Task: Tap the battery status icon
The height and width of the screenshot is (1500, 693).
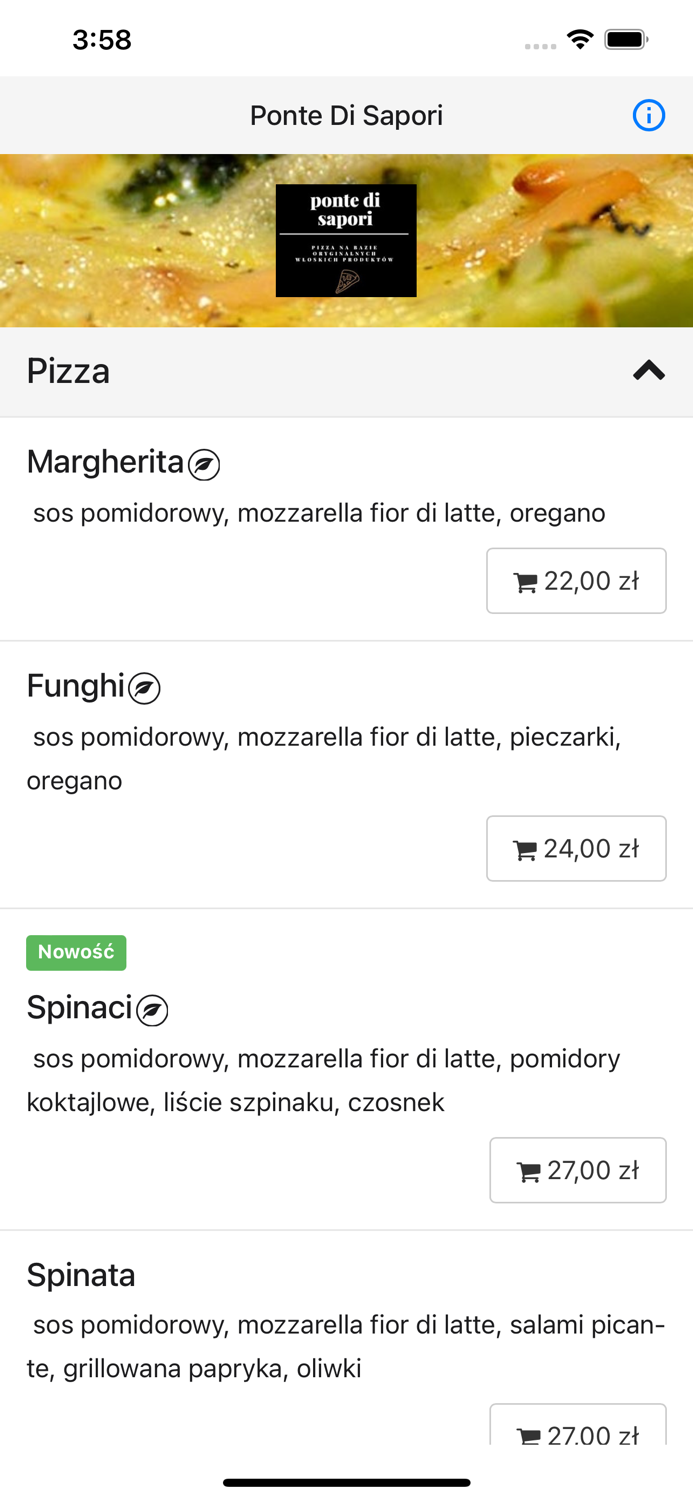Action: (626, 40)
